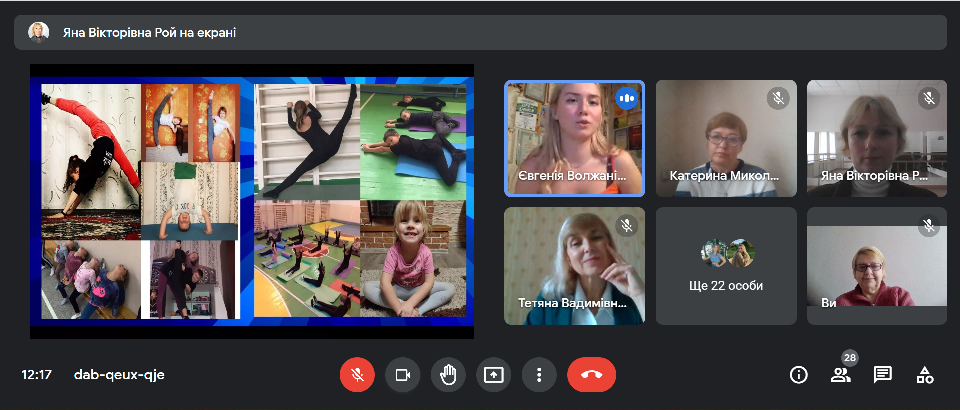Click the 12:17 time display
The image size is (960, 410).
37,375
